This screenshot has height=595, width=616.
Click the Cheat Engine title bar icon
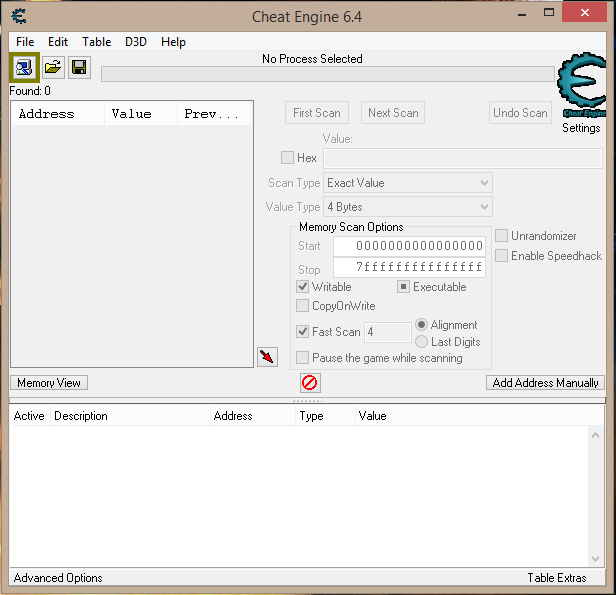[19, 16]
